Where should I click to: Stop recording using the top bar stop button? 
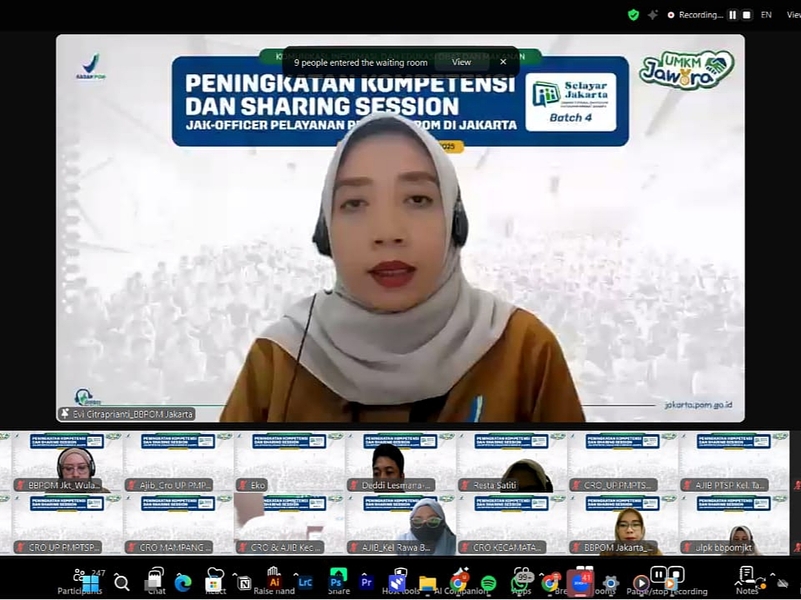point(746,15)
